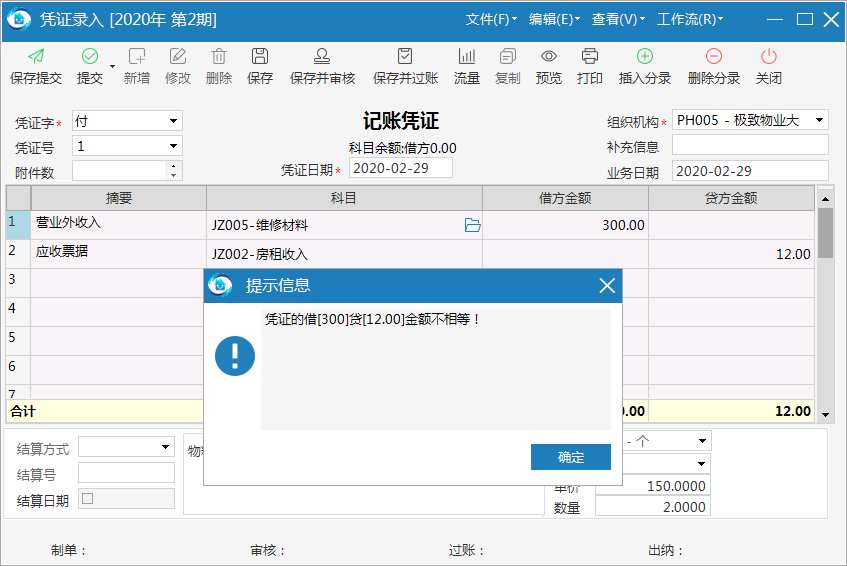Click the 新增 toolbar icon
The height and width of the screenshot is (566, 847).
[137, 56]
